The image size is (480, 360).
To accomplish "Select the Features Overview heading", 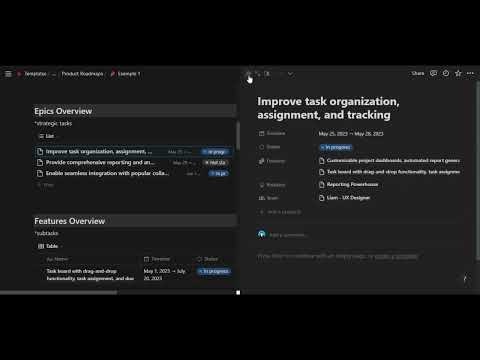I will (x=69, y=221).
